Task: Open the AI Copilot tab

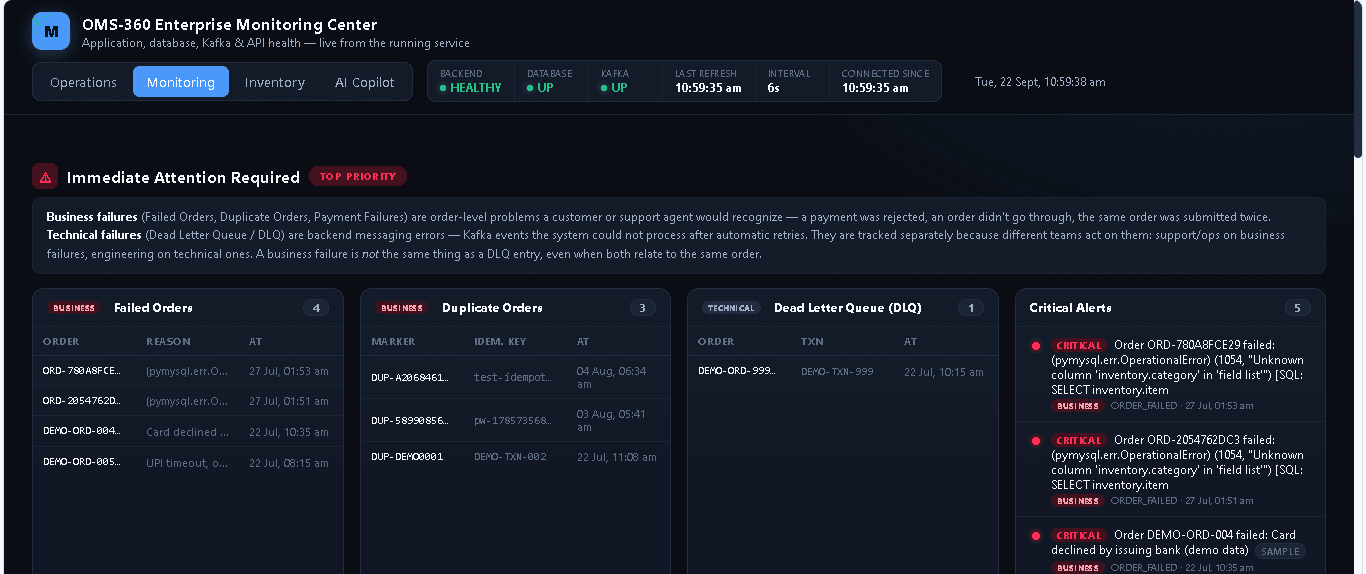Action: 365,82
